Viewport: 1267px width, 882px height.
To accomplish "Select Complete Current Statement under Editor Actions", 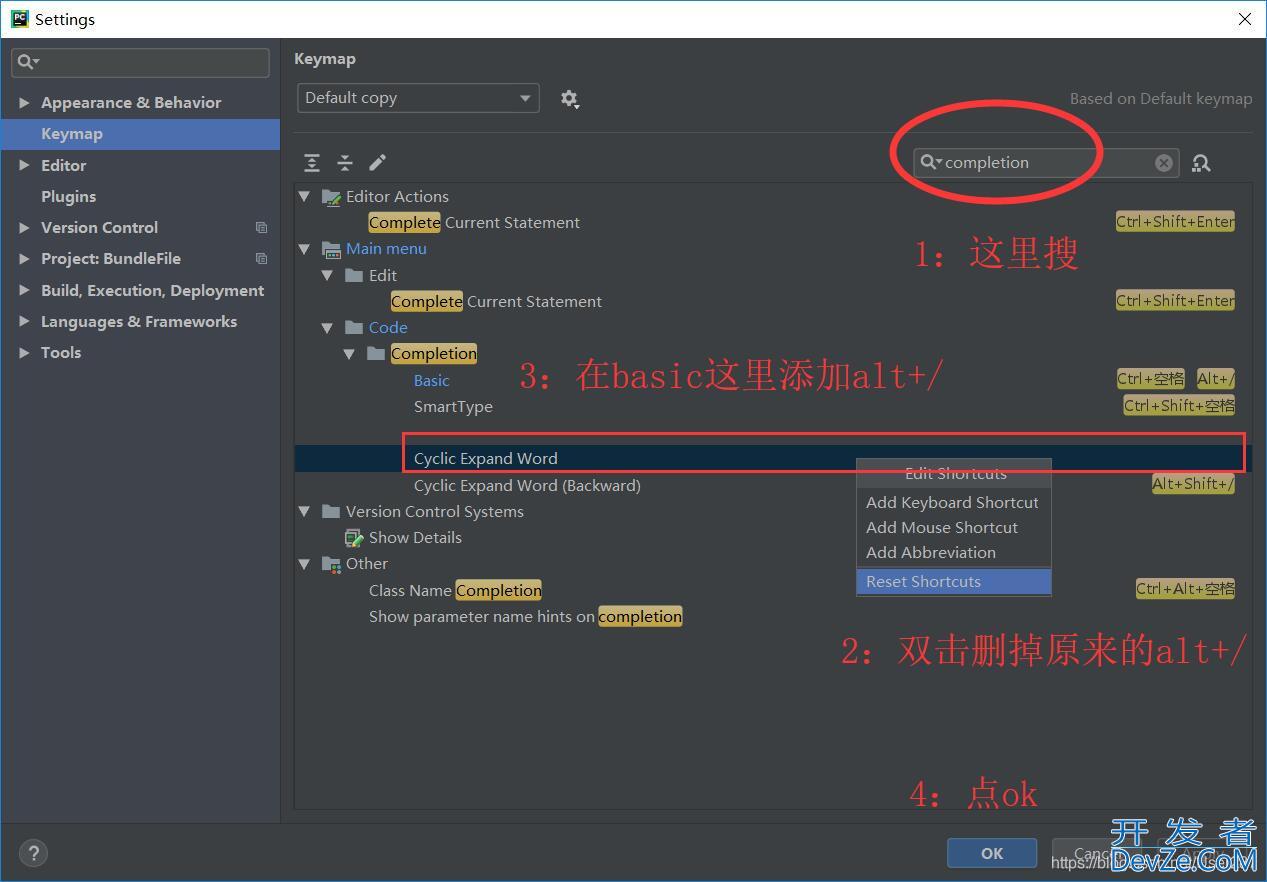I will (x=474, y=222).
